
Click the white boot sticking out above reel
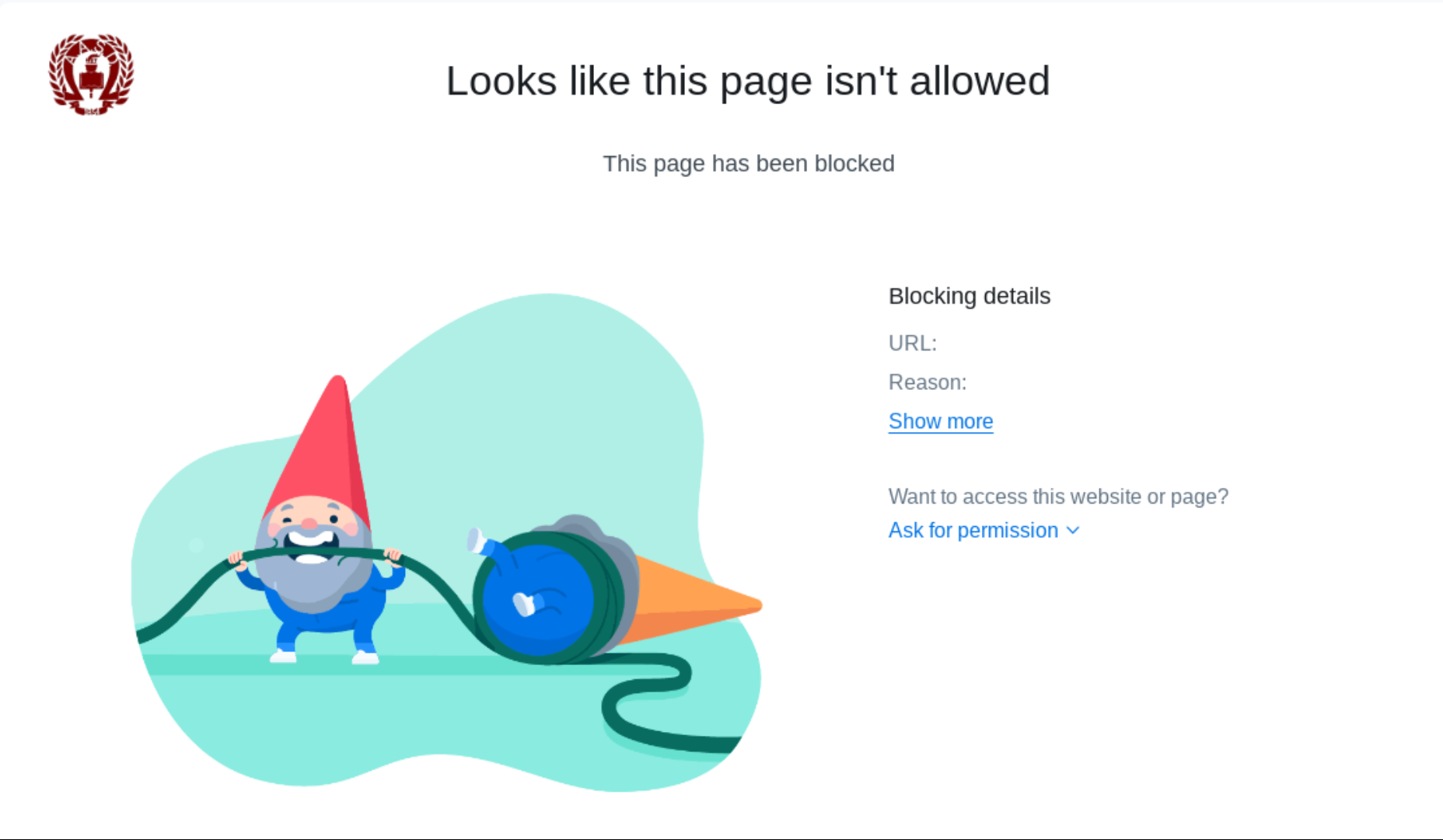(475, 539)
